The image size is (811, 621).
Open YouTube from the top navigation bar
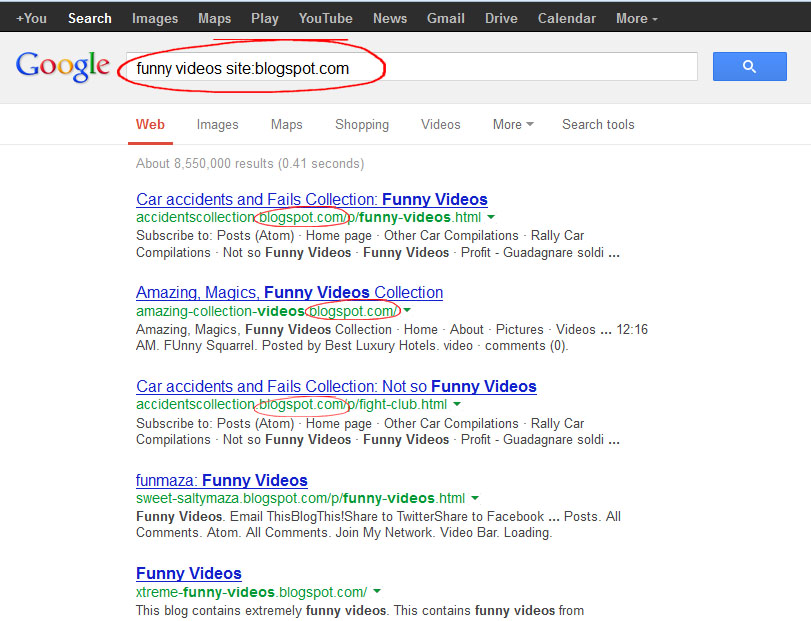point(325,17)
